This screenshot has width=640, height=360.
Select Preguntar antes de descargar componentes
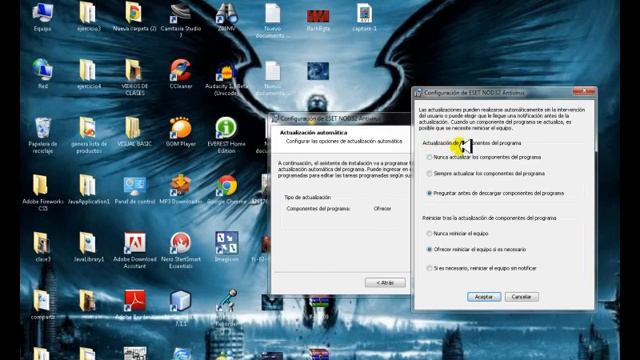pos(429,193)
